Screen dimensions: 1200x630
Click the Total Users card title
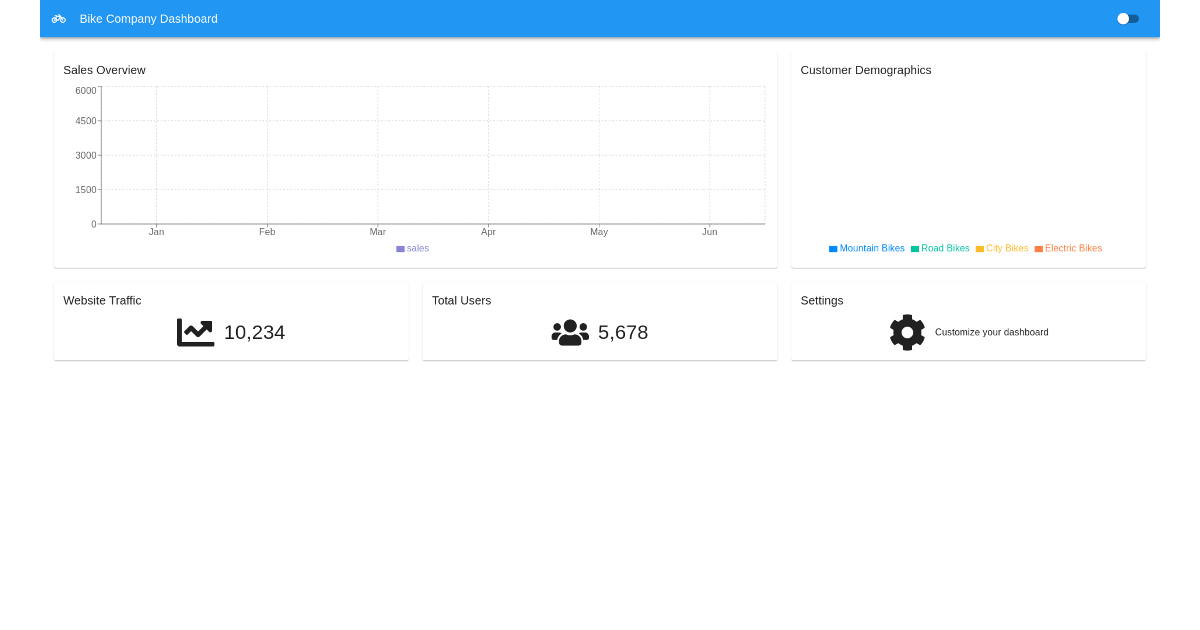coord(461,300)
